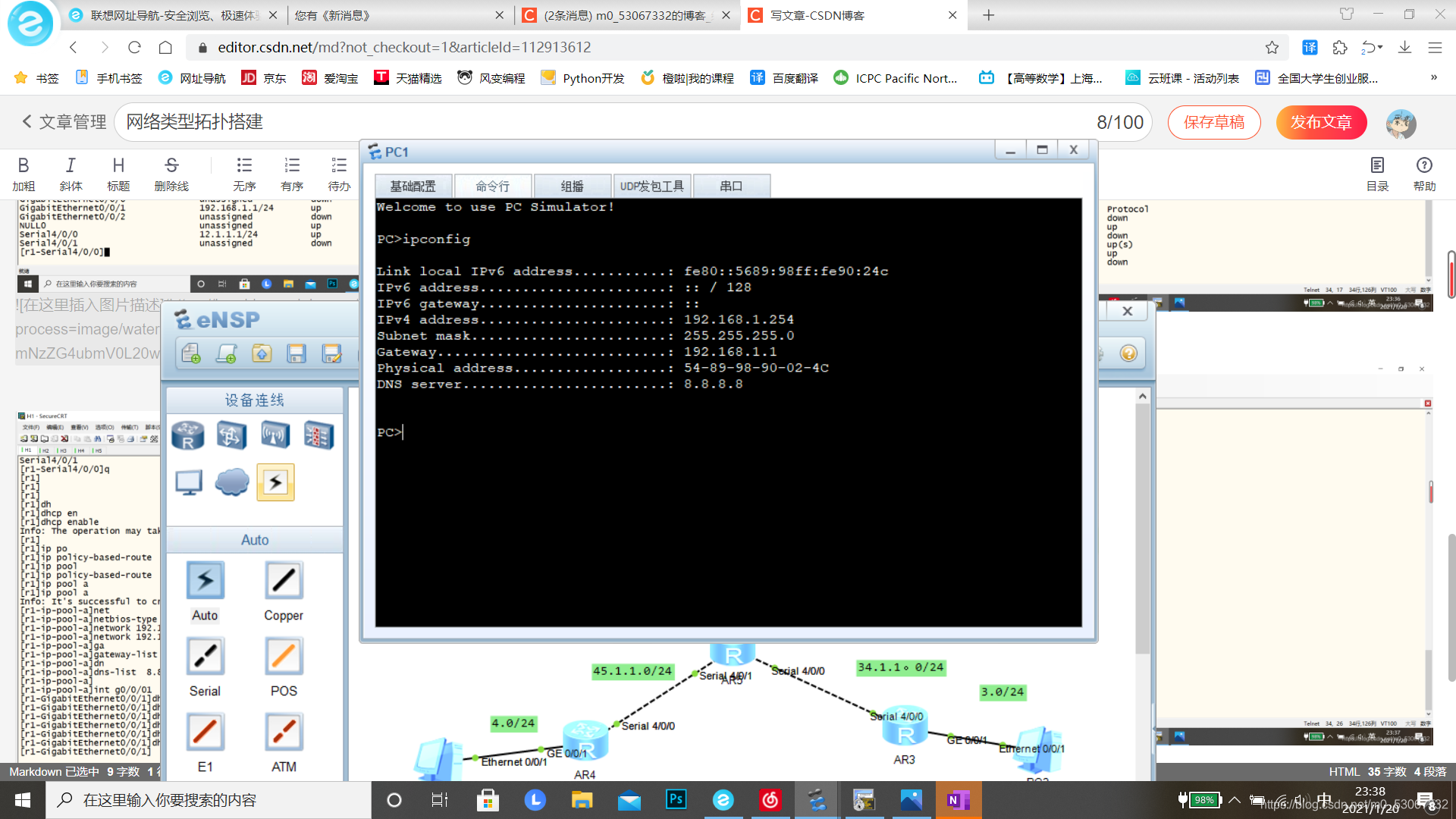
Task: Open the UDP发包工具 tab in PC1
Action: 652,186
